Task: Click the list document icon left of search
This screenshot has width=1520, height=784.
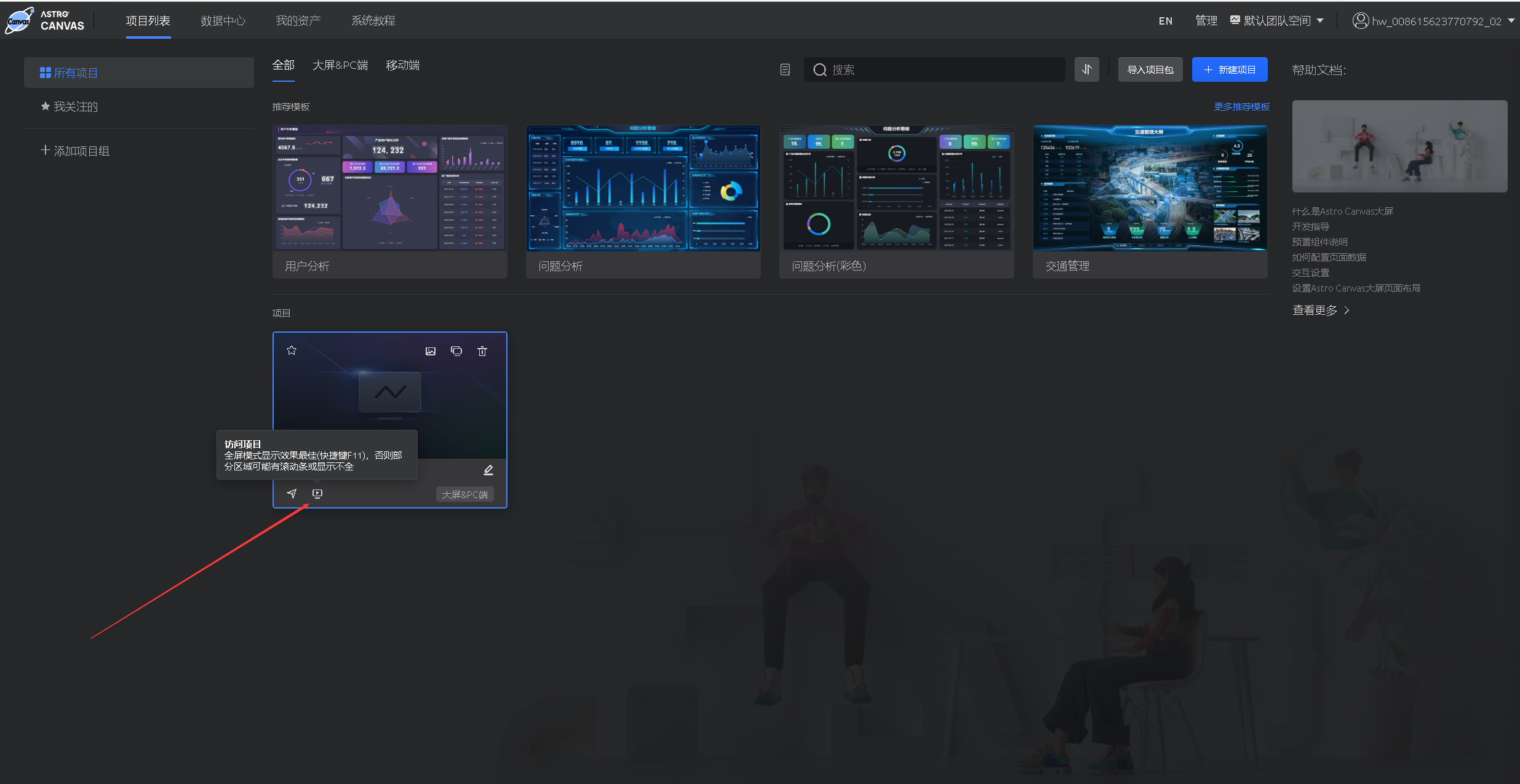Action: click(x=785, y=69)
